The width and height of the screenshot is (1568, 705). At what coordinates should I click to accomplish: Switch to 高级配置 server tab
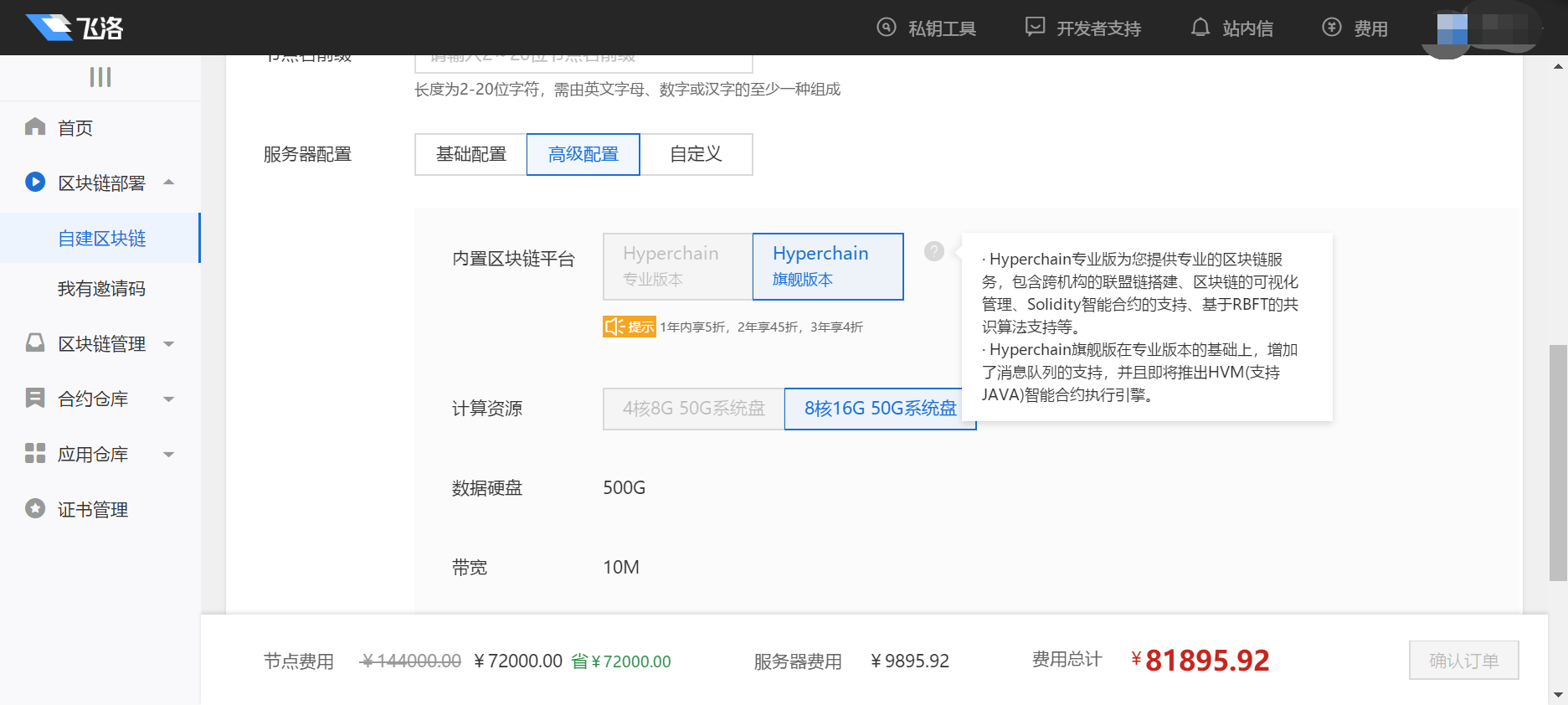pos(584,154)
